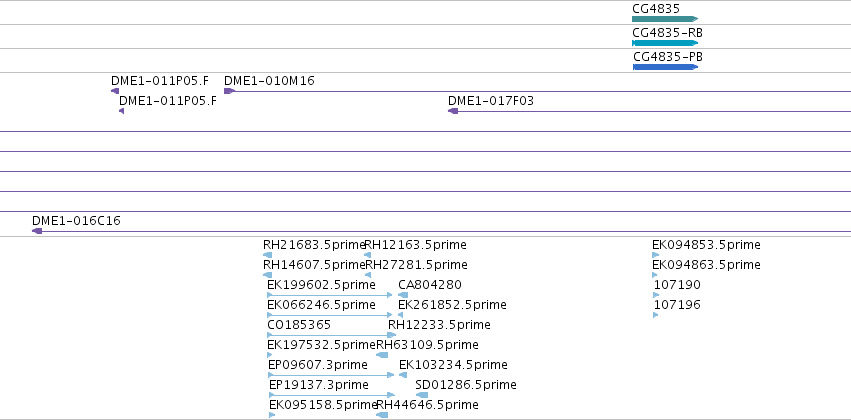The height and width of the screenshot is (420, 851).
Task: Select the EK094863.5prime EST label
Action: click(706, 265)
